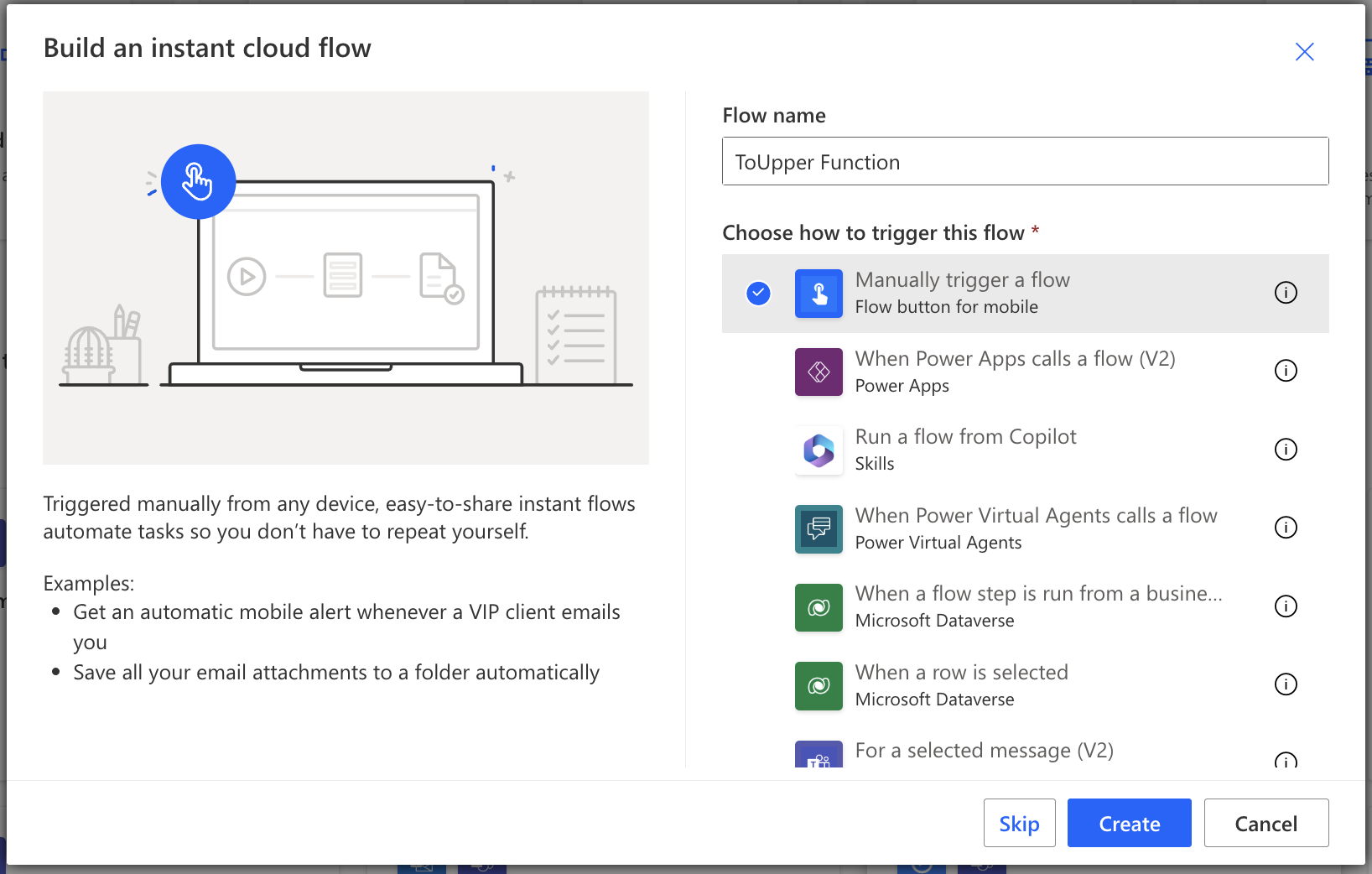Close the Build an instant cloud flow dialog
Screen dimensions: 1372x874
coord(1304,52)
